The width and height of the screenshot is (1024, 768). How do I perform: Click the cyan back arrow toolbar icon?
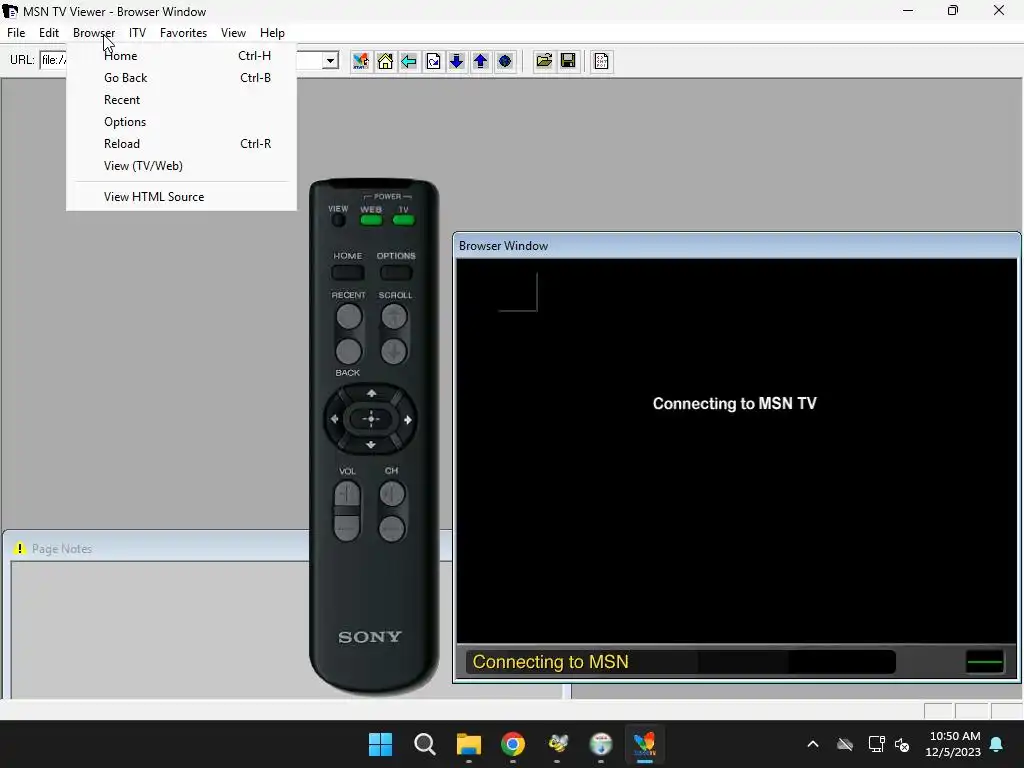point(409,61)
